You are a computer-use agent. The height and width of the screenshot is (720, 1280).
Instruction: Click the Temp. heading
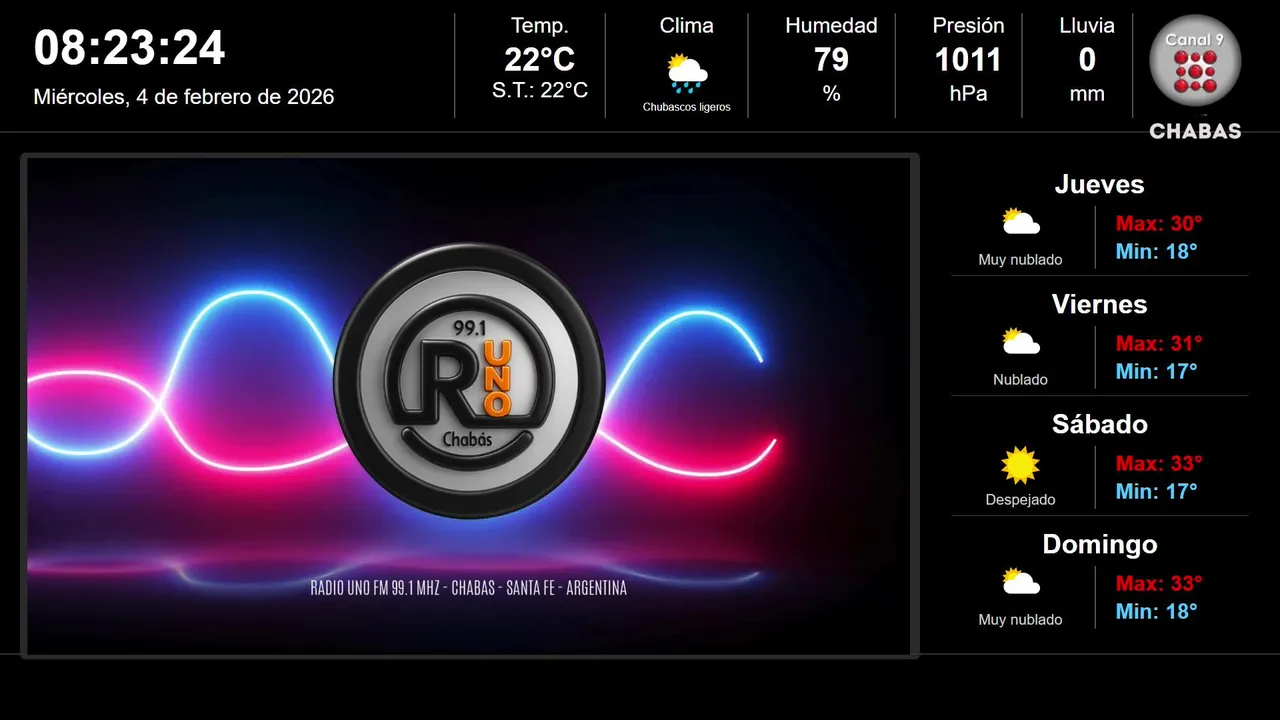[x=540, y=26]
